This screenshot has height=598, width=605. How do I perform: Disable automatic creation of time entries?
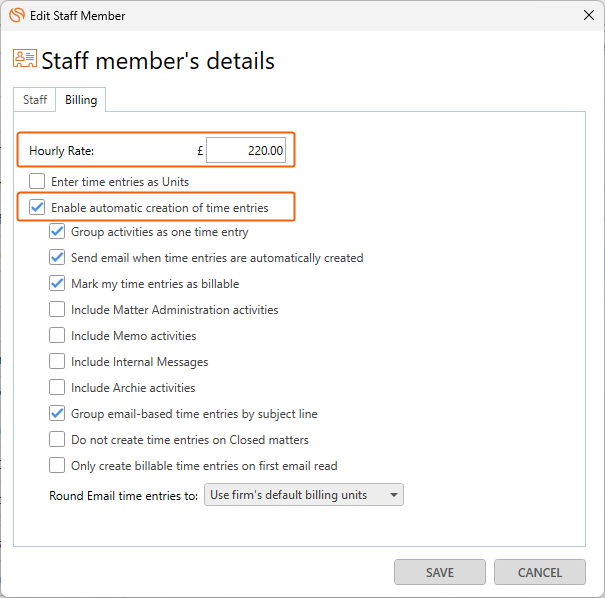[37, 207]
